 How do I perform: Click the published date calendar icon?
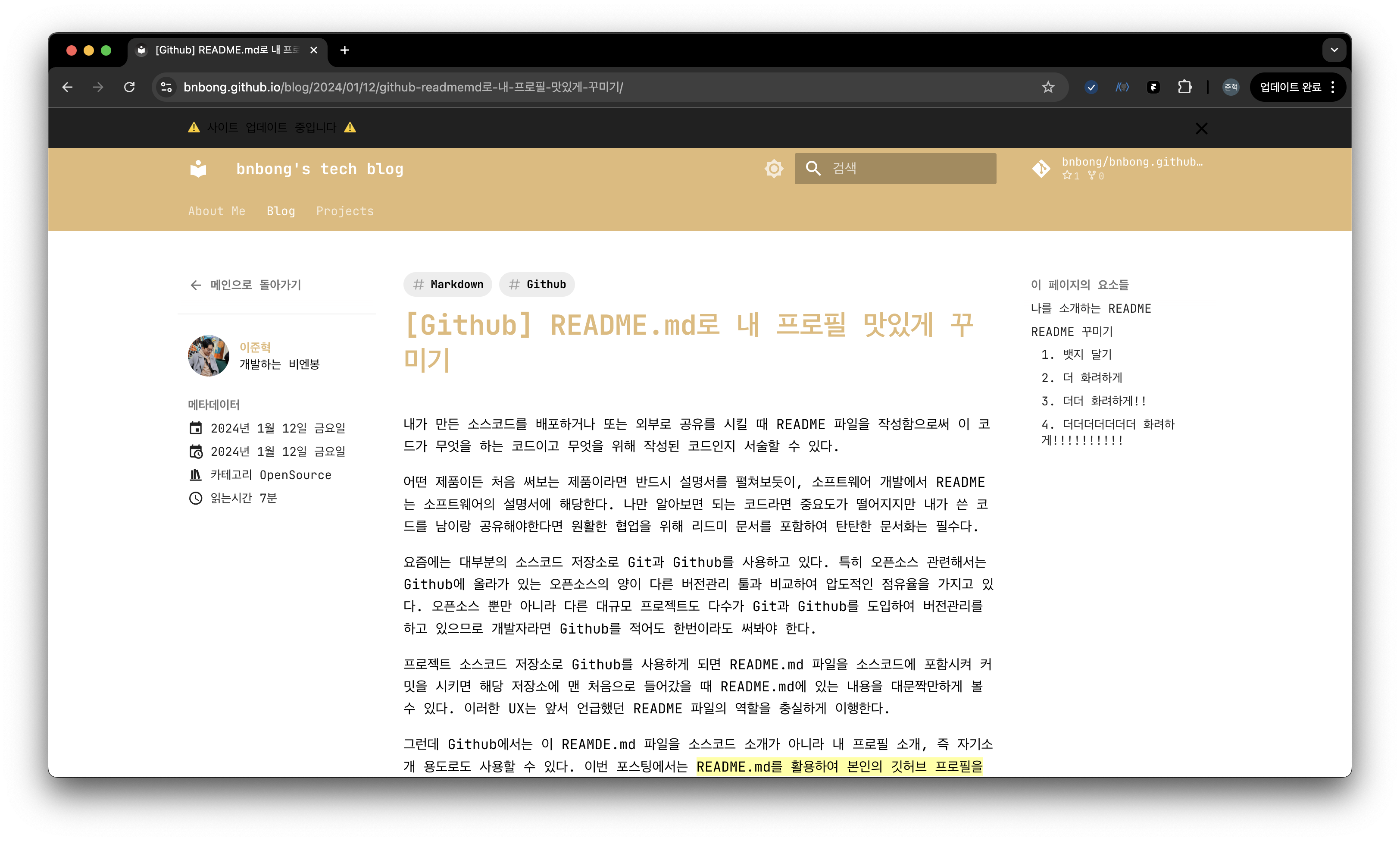point(195,428)
